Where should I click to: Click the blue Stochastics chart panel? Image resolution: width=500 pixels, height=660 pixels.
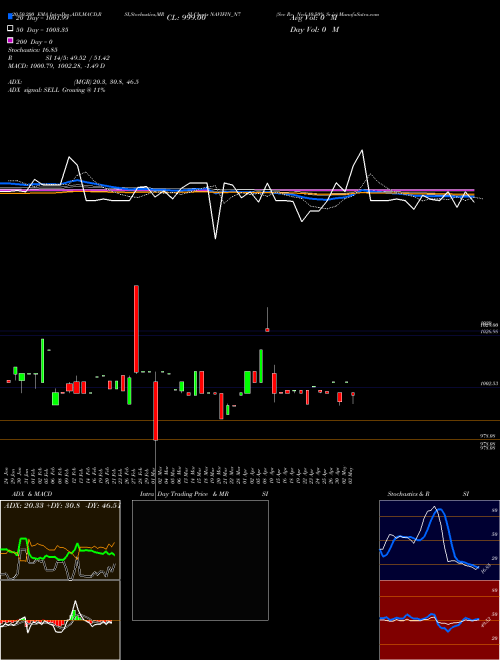coord(439,540)
